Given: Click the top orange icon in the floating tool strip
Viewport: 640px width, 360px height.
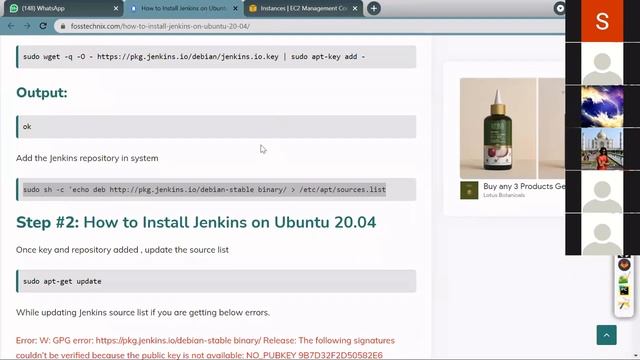Looking at the screenshot, I should click(624, 264).
